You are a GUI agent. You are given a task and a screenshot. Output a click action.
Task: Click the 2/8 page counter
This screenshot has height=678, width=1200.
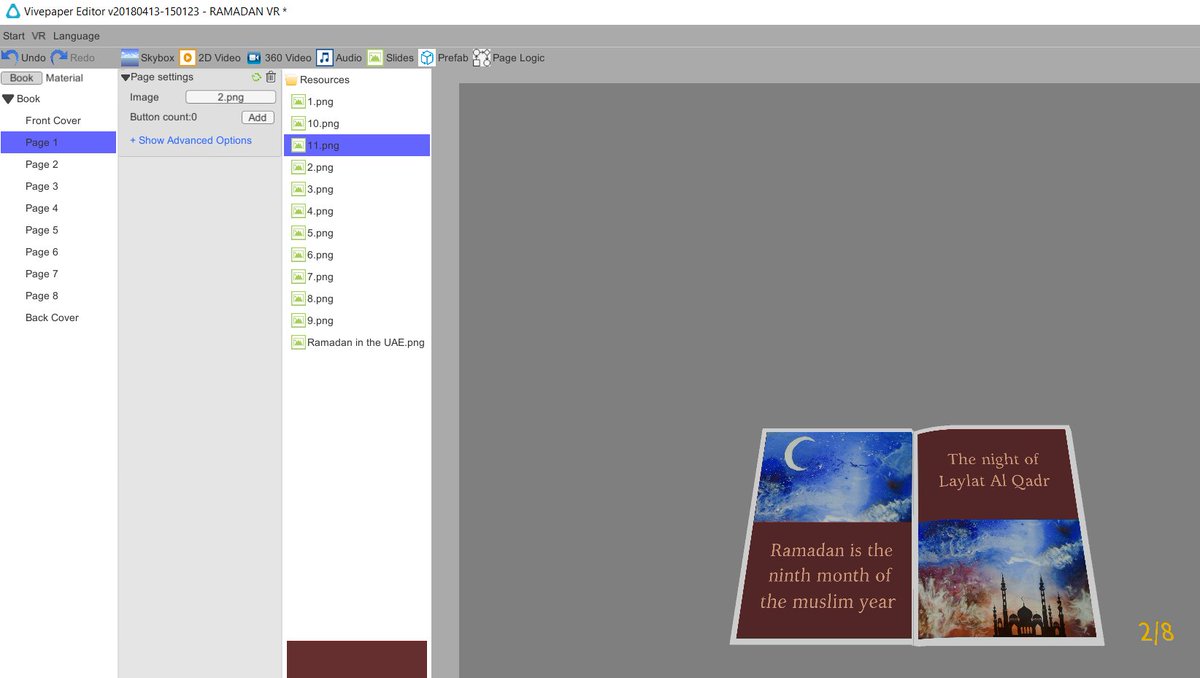coord(1156,632)
